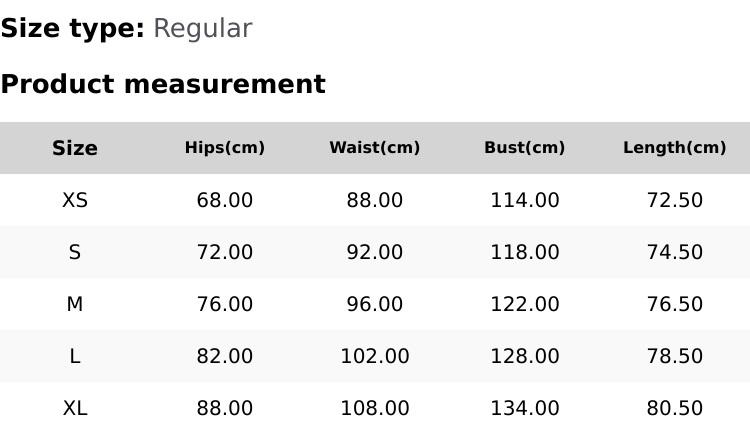Click the XL bust value 134.00

coord(525,408)
